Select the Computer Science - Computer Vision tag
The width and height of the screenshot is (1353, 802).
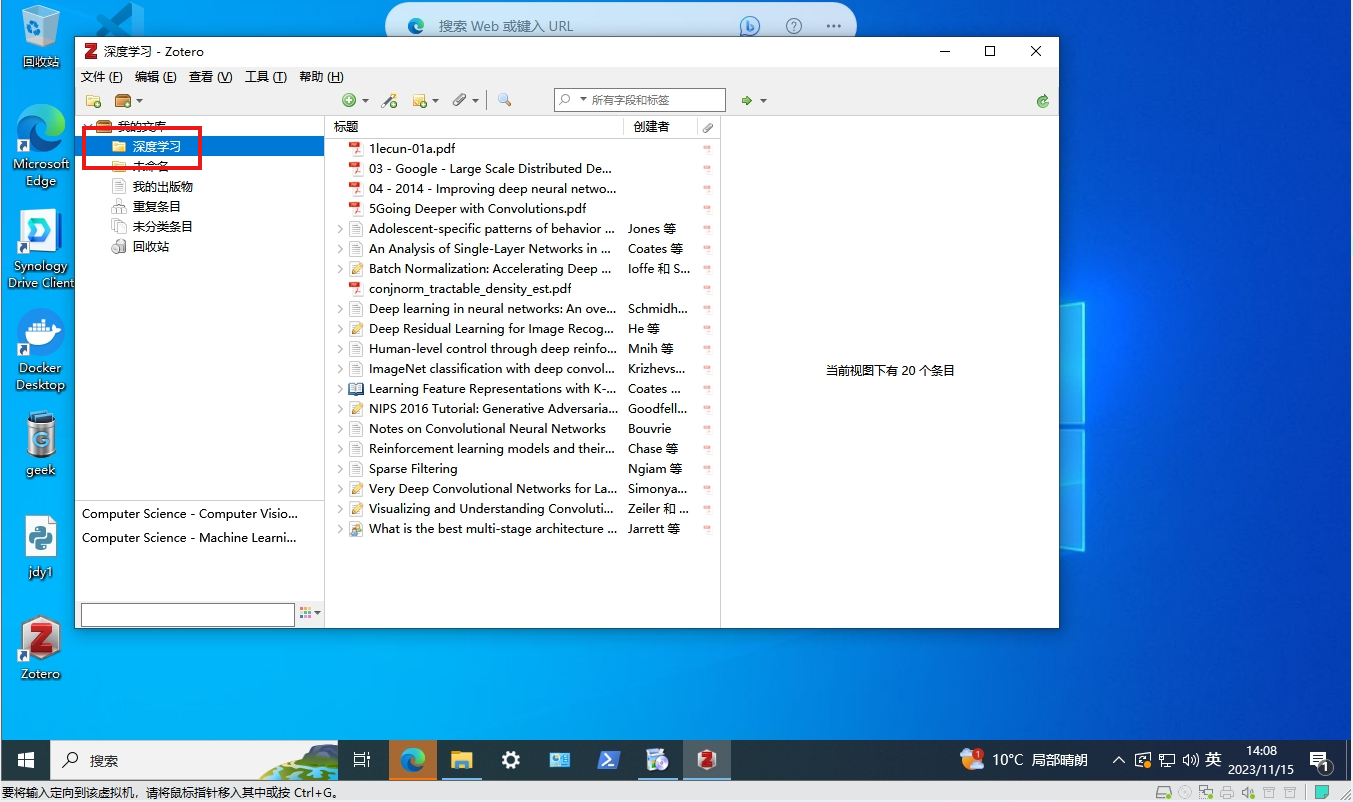click(190, 514)
